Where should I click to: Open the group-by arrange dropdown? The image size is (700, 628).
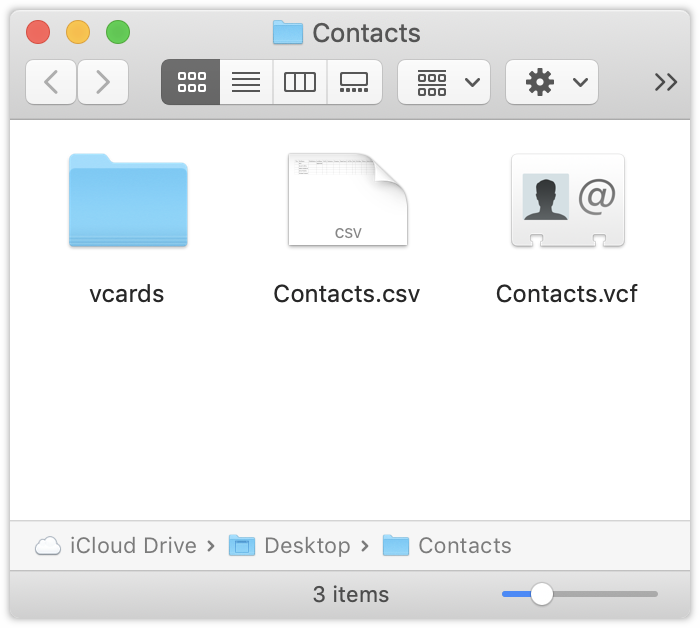coord(444,82)
